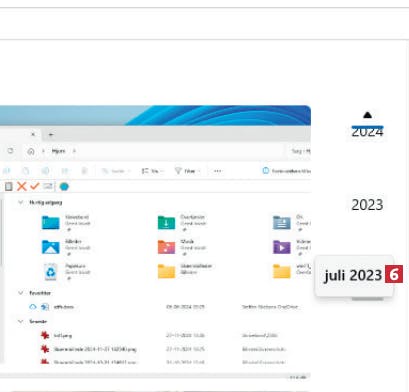Add a new tab with the plus button
The height and width of the screenshot is (392, 409).
pos(51,135)
